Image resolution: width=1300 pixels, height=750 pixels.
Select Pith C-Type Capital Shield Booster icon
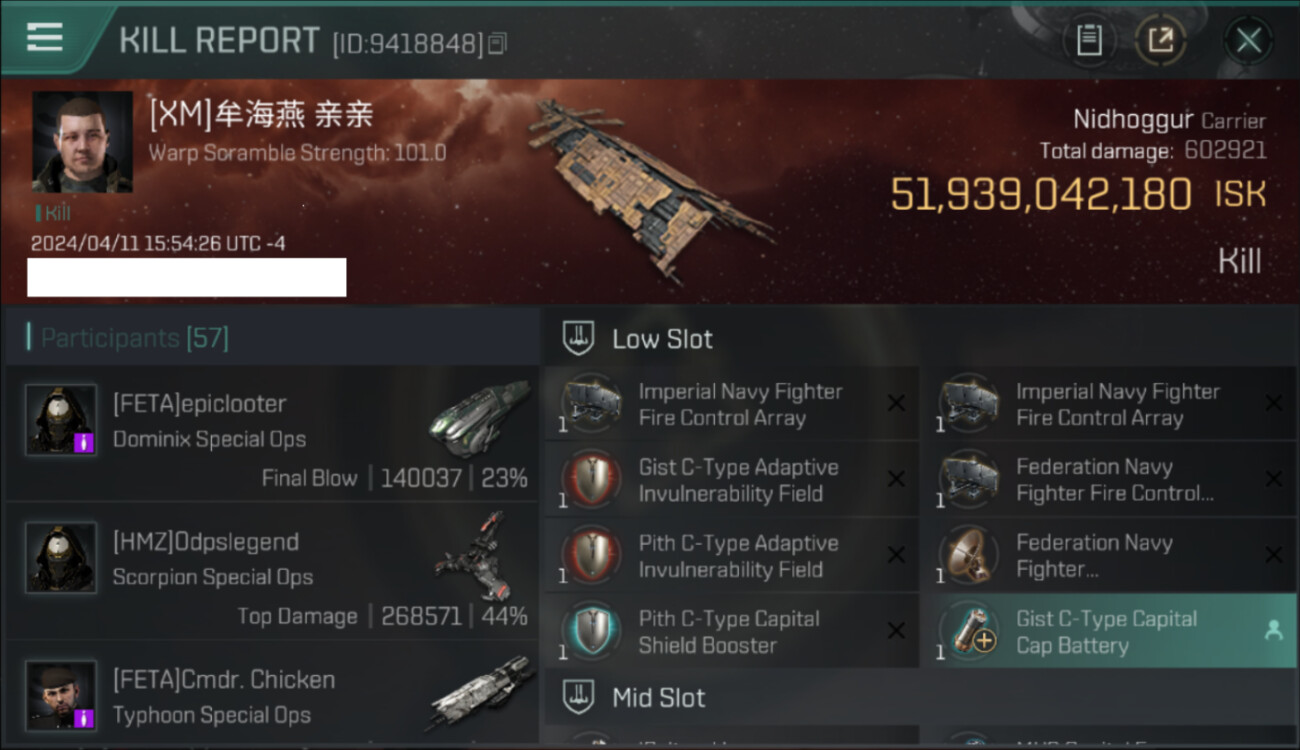pos(591,632)
